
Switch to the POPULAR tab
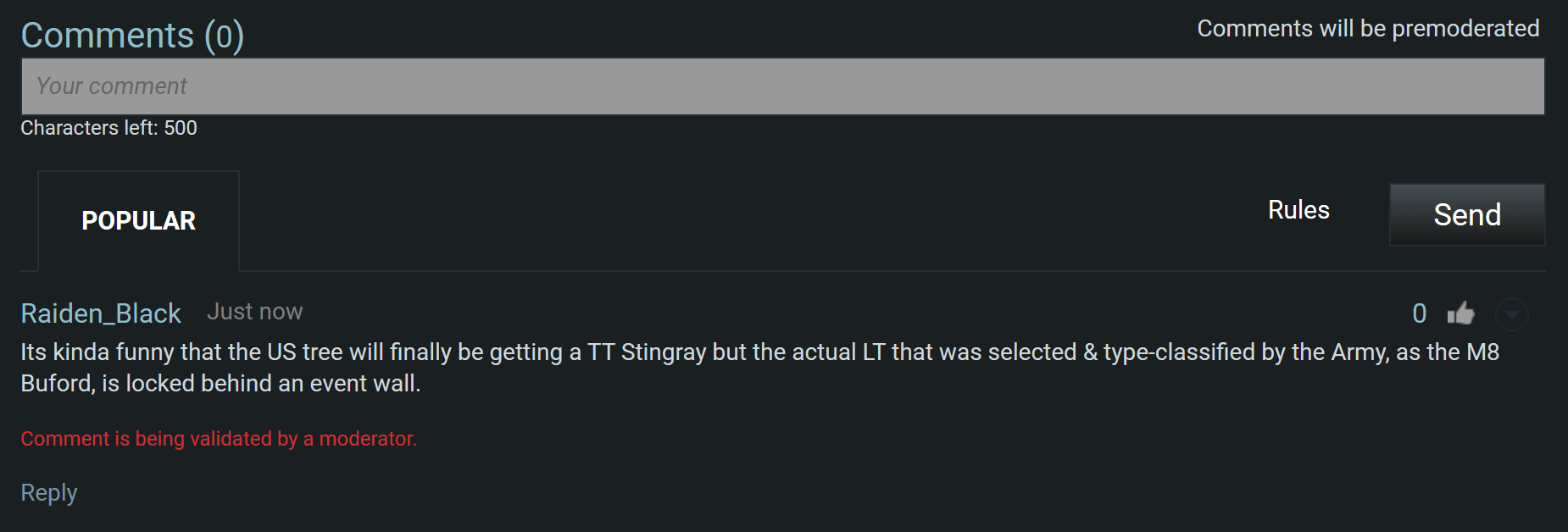coord(138,221)
